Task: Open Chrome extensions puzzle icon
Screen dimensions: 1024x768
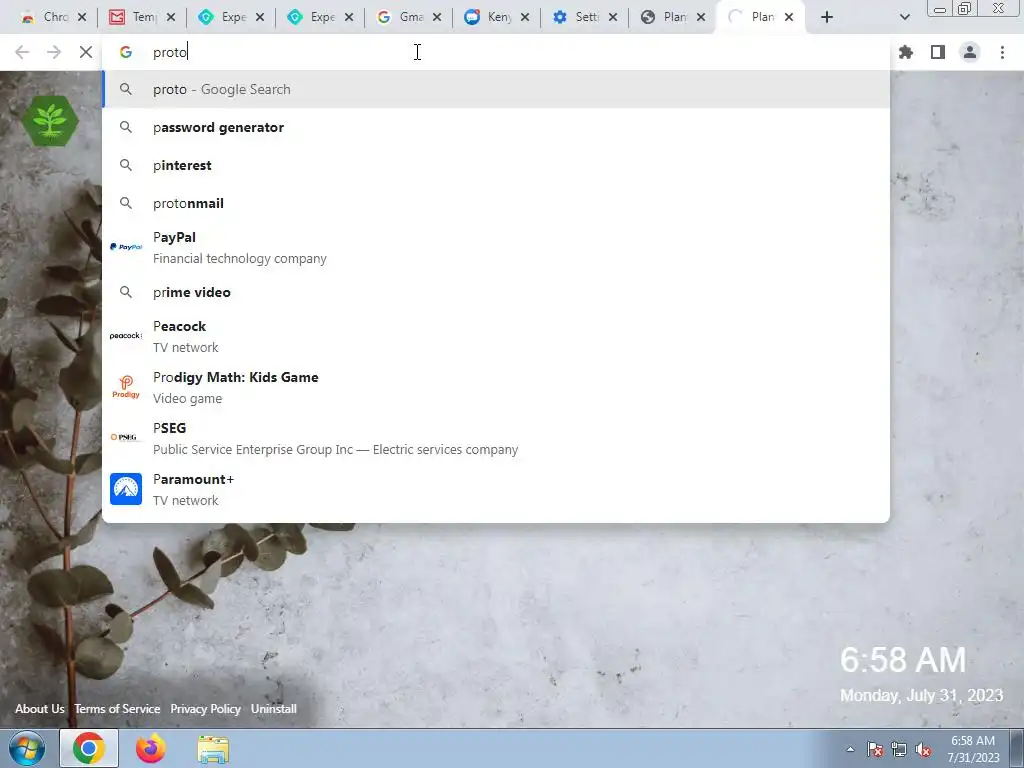Action: click(906, 52)
